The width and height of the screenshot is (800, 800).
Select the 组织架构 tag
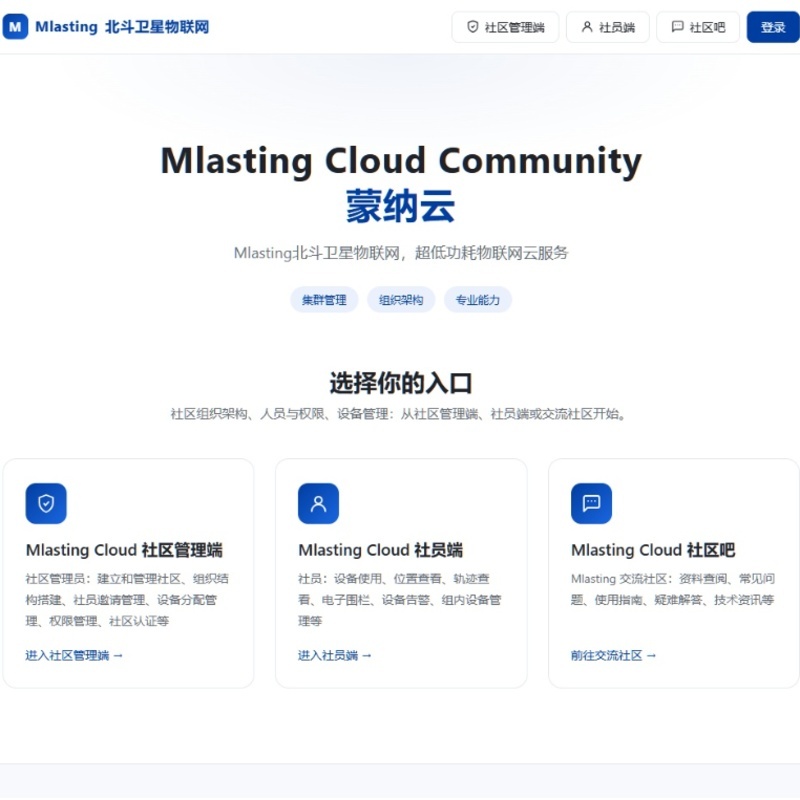point(401,299)
